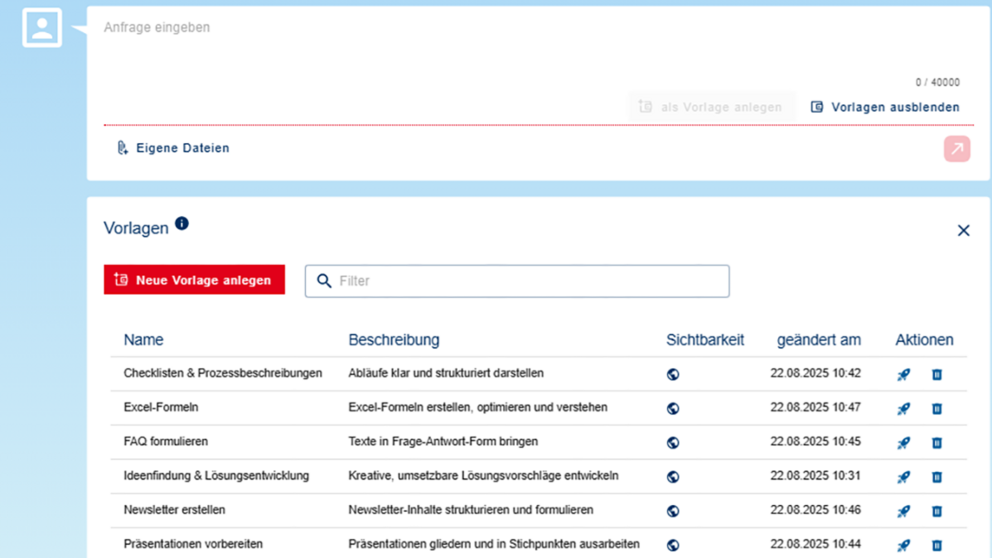Click the date 22.08.2025 10:47
The height and width of the screenshot is (558, 992).
coord(815,407)
